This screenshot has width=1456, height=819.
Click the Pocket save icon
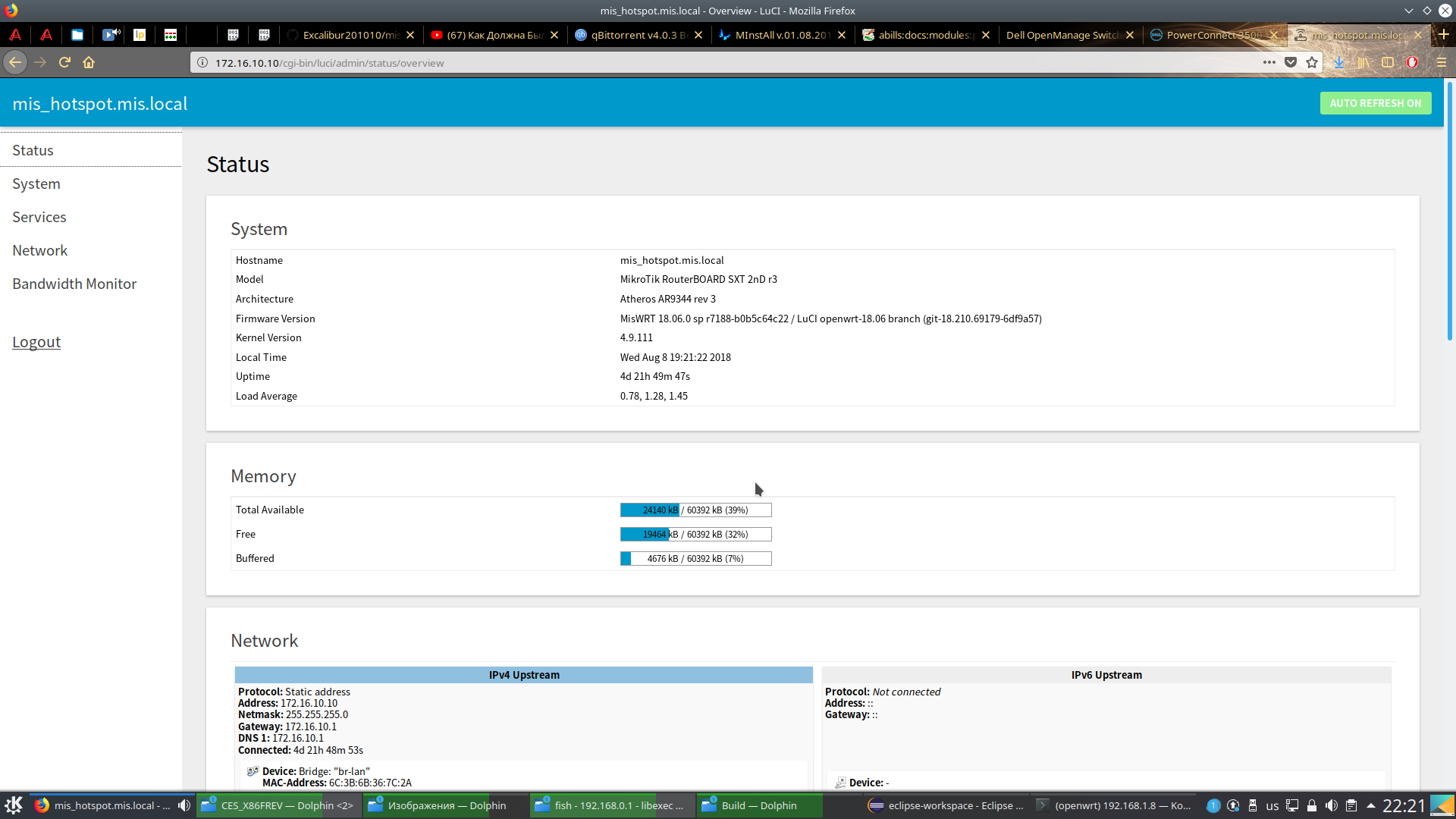point(1291,63)
